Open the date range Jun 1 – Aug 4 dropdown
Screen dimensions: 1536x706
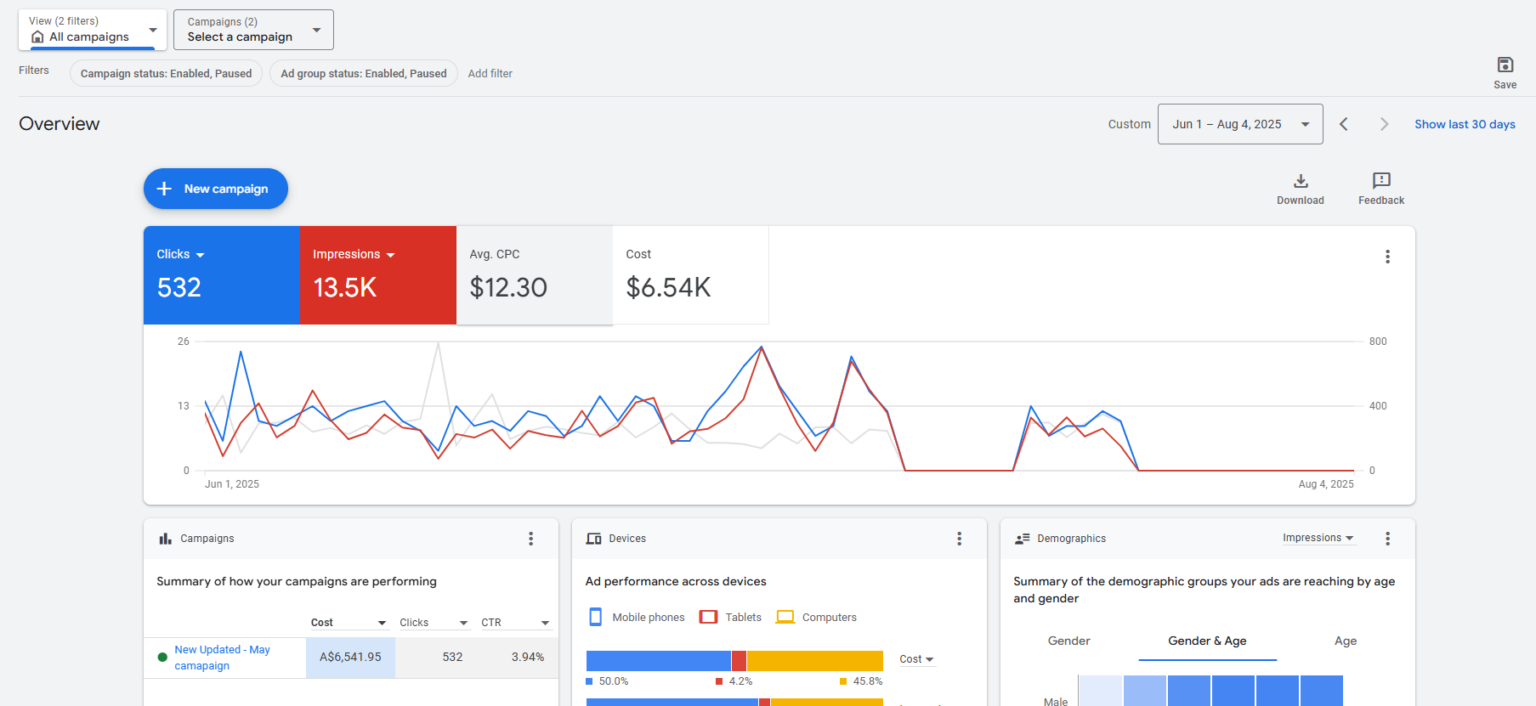pyautogui.click(x=1240, y=124)
